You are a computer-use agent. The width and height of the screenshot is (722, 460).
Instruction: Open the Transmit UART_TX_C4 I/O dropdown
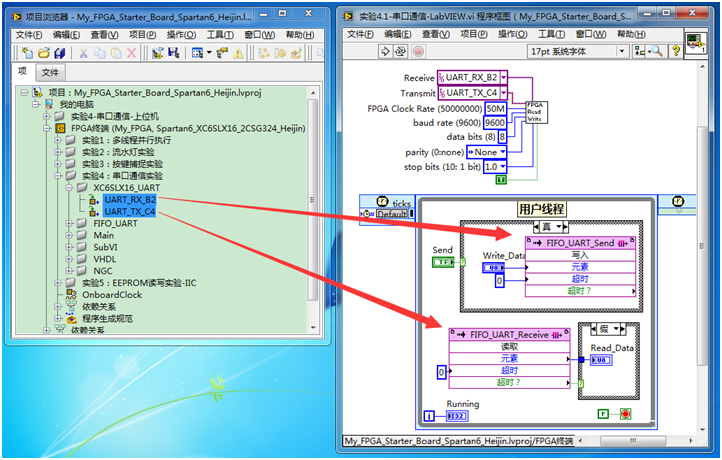coord(503,93)
